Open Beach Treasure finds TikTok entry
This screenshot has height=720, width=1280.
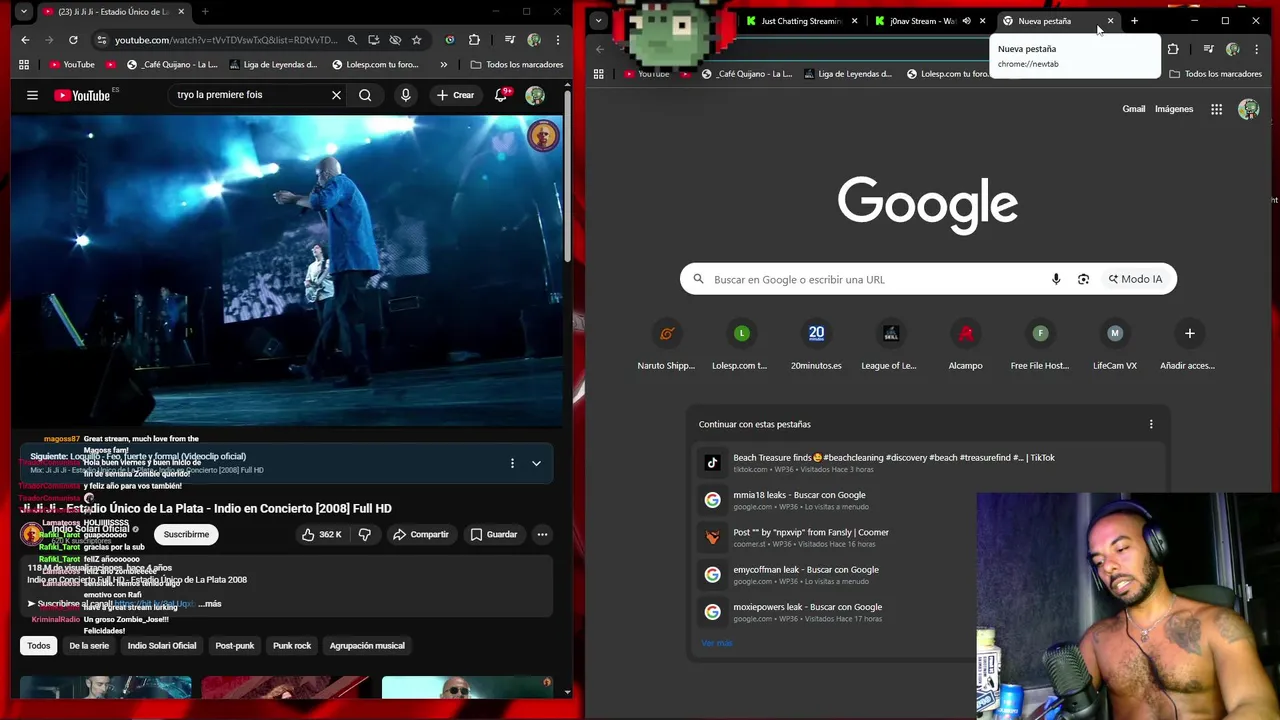pos(928,462)
